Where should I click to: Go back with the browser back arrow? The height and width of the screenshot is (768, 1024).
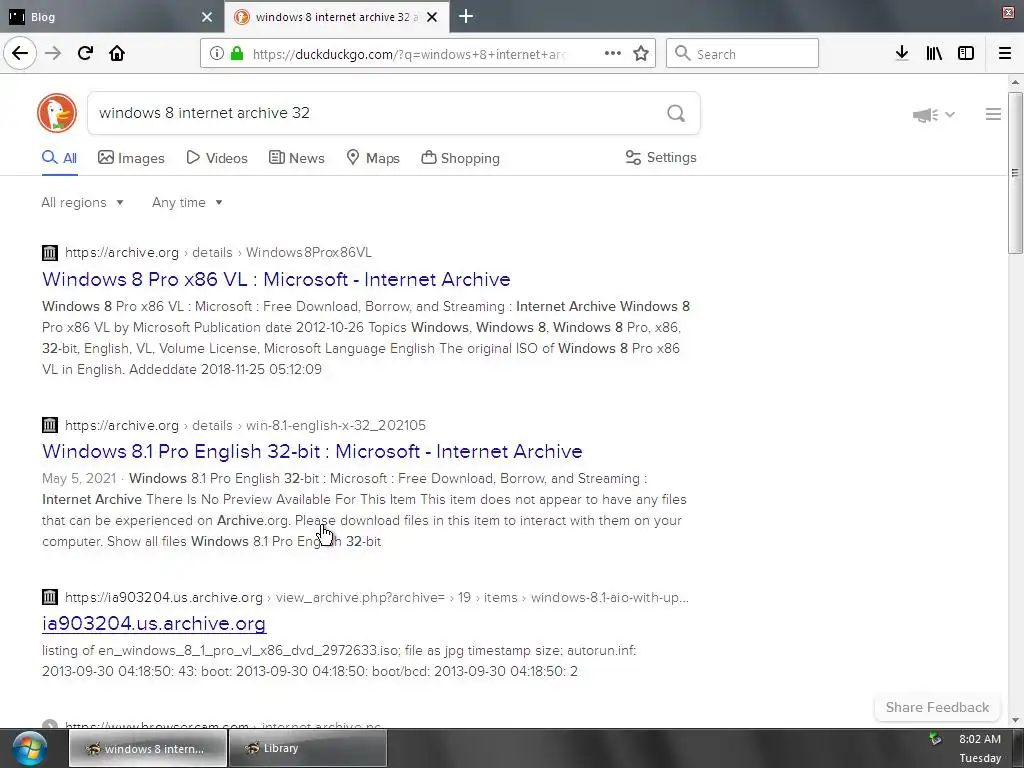[x=20, y=54]
